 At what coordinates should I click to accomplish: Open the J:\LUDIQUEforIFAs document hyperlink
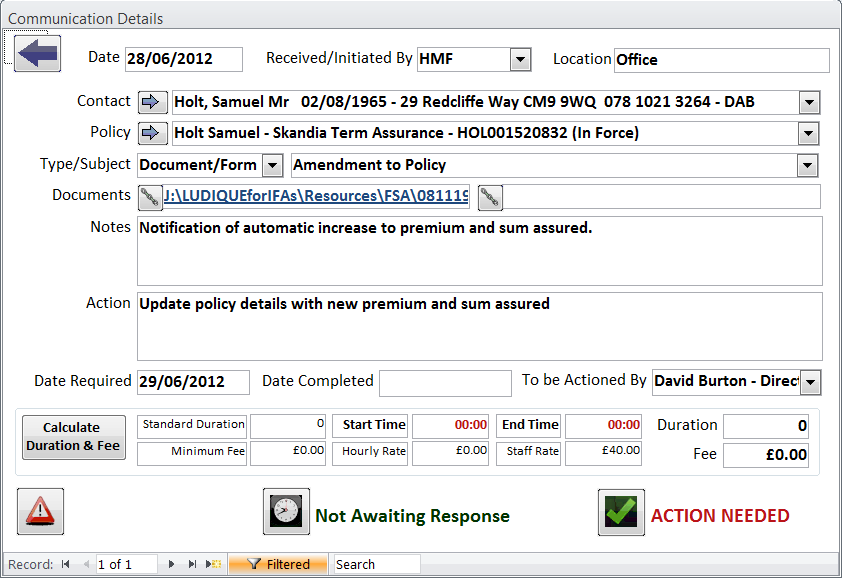click(x=316, y=197)
